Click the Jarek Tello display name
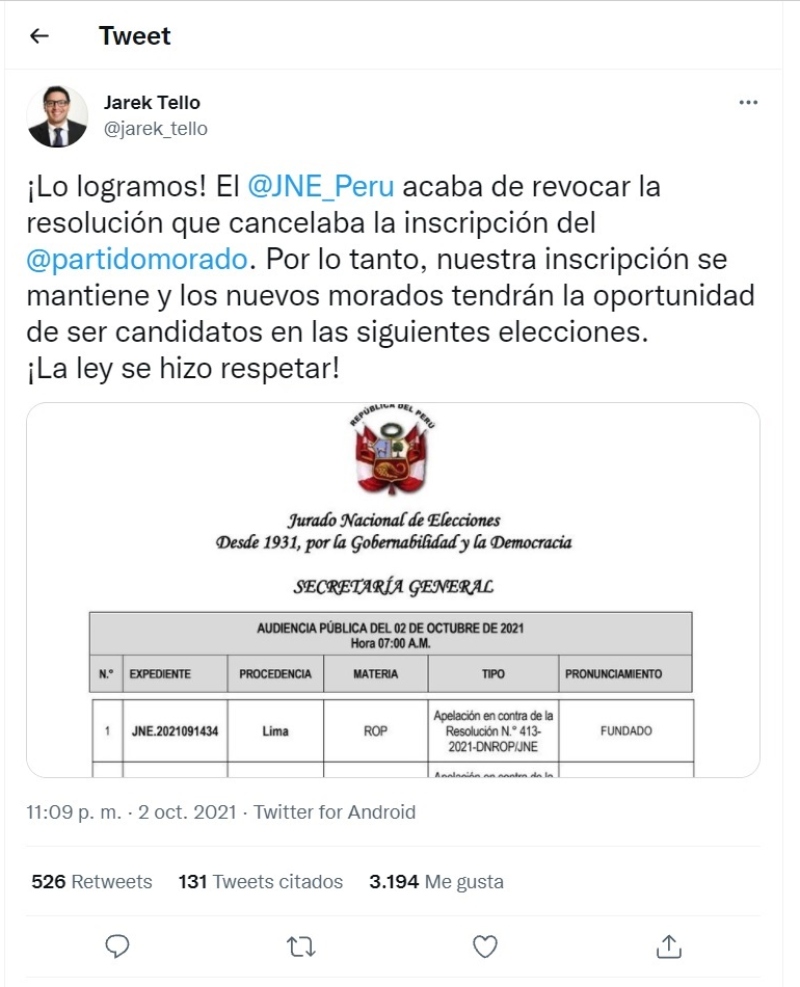This screenshot has width=800, height=987. (152, 103)
